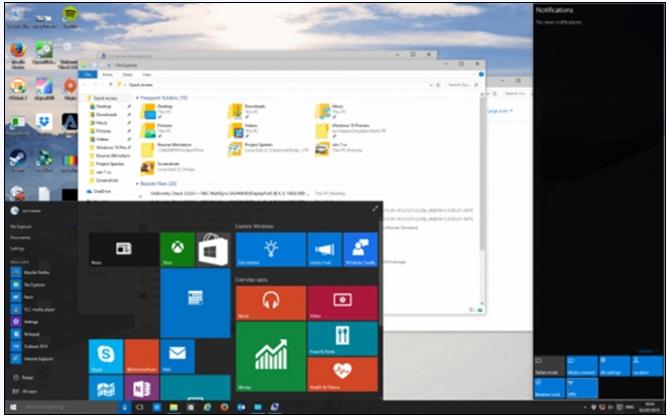
Task: Click the Cortana microphone icon
Action: 124,407
